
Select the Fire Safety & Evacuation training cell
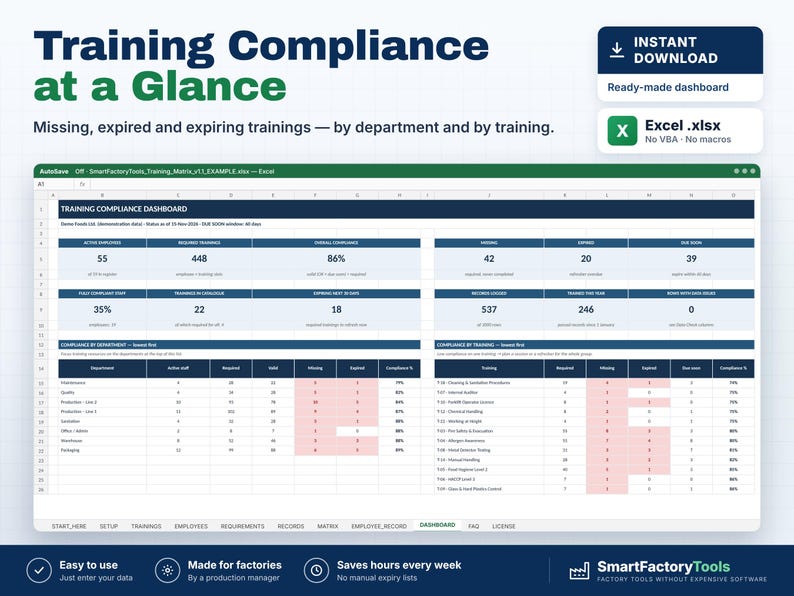(x=489, y=431)
